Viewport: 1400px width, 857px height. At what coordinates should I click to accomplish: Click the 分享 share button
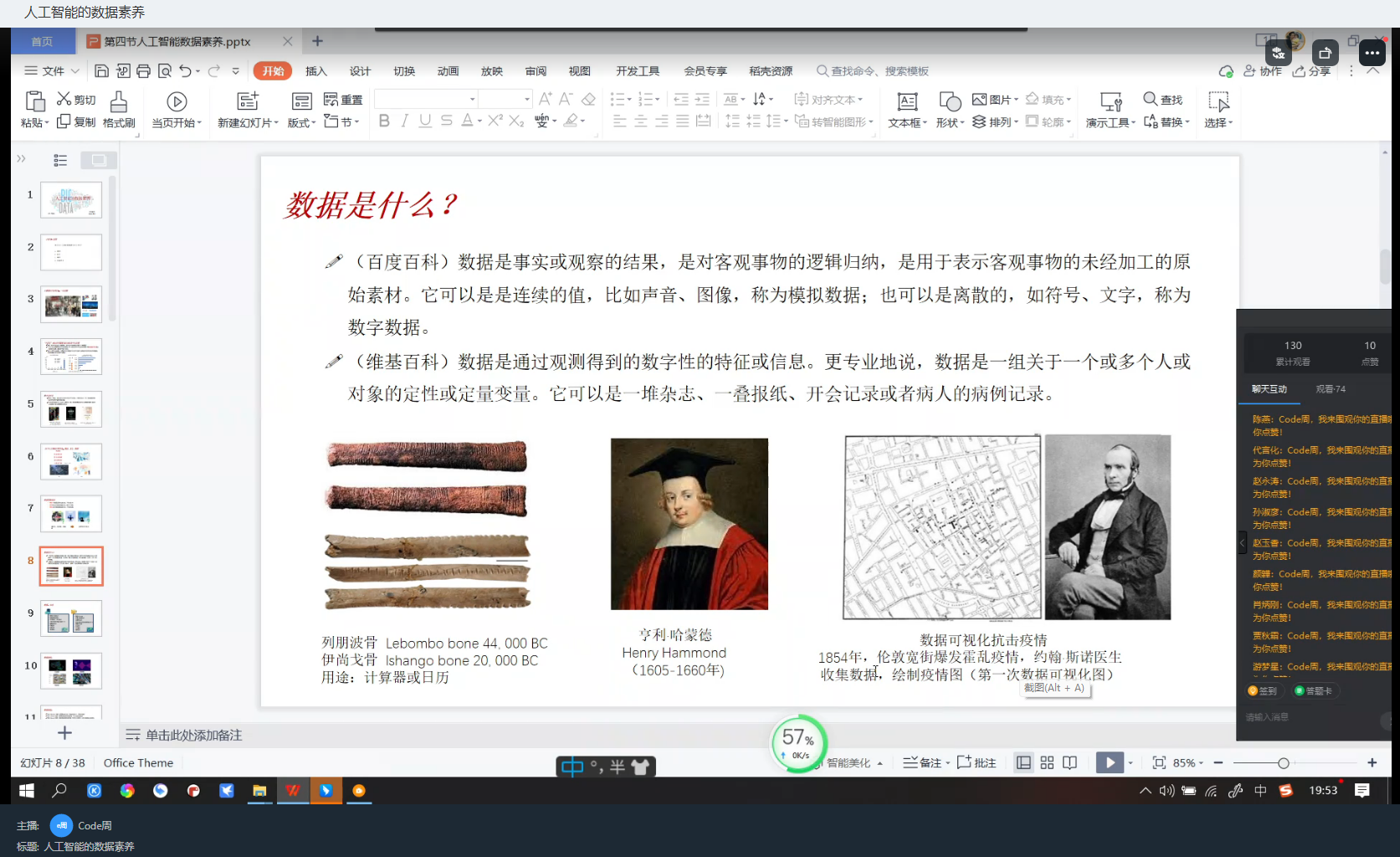tap(1311, 71)
